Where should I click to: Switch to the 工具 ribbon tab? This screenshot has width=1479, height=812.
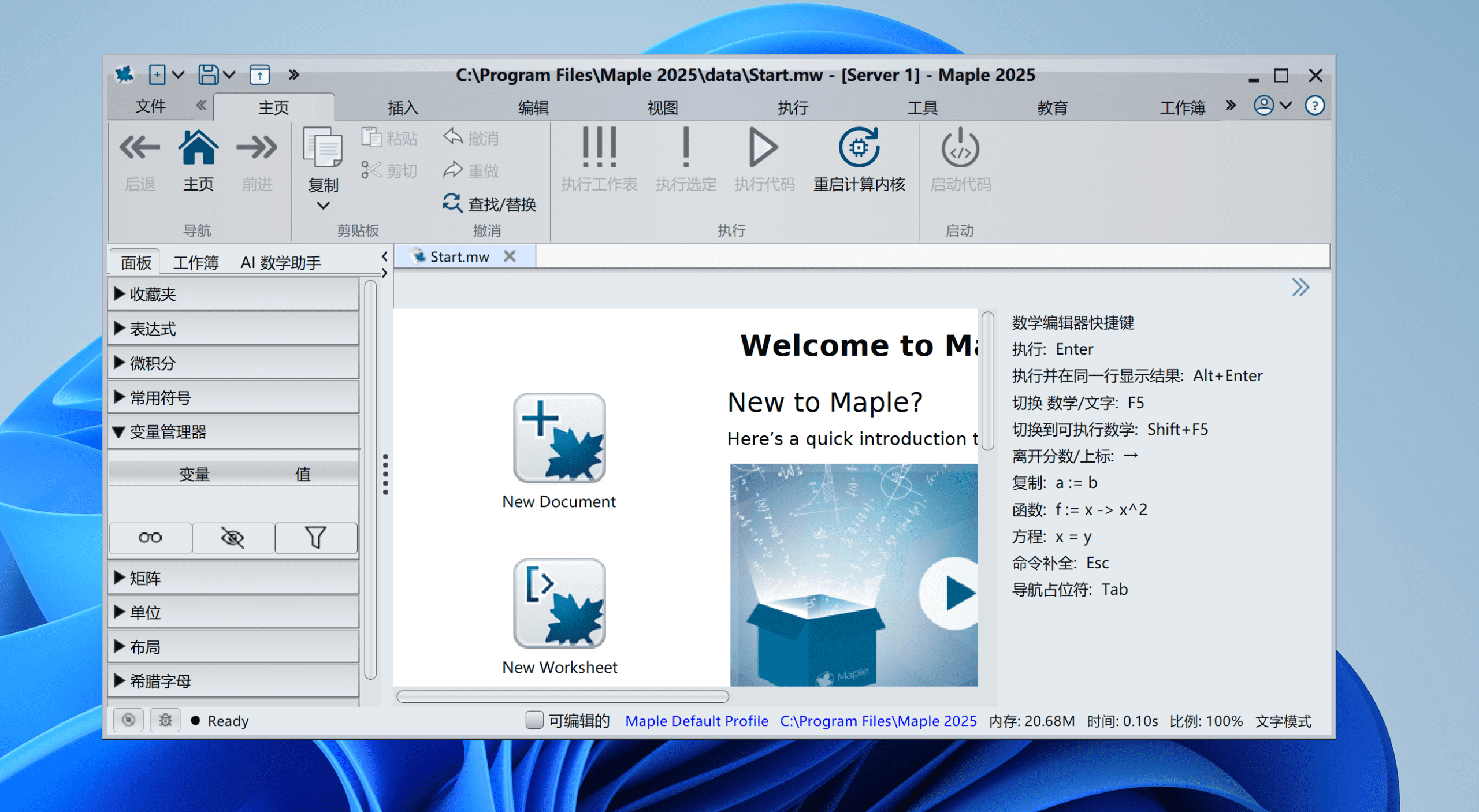click(x=923, y=107)
